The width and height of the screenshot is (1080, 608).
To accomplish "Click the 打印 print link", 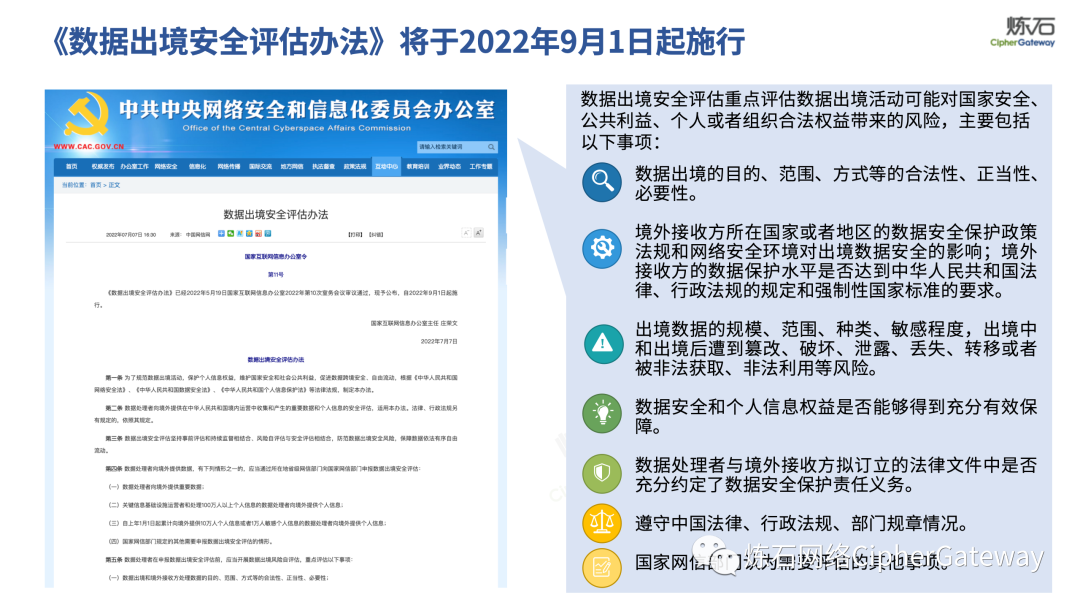I will [355, 234].
